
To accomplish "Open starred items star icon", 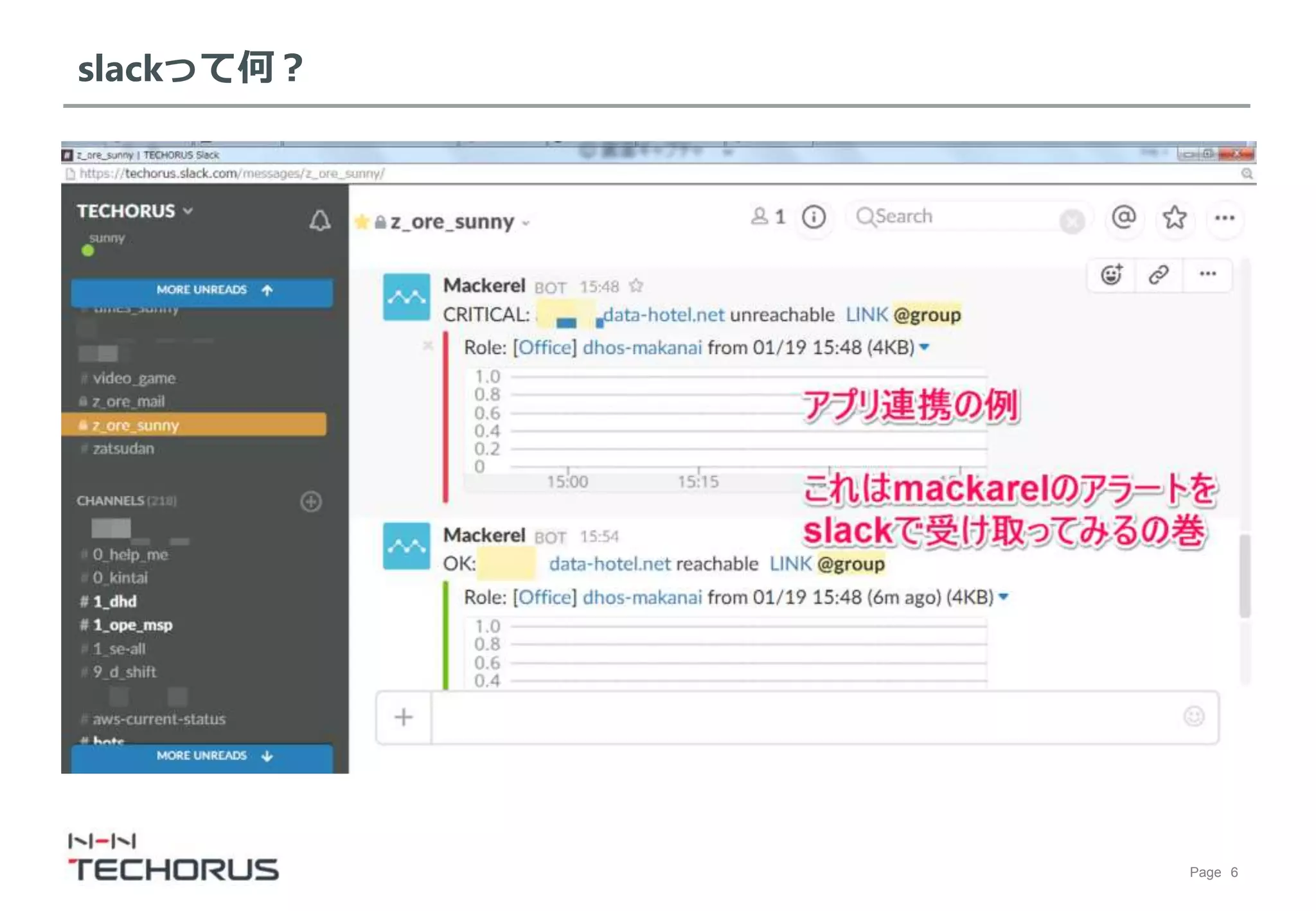I will 1175,217.
